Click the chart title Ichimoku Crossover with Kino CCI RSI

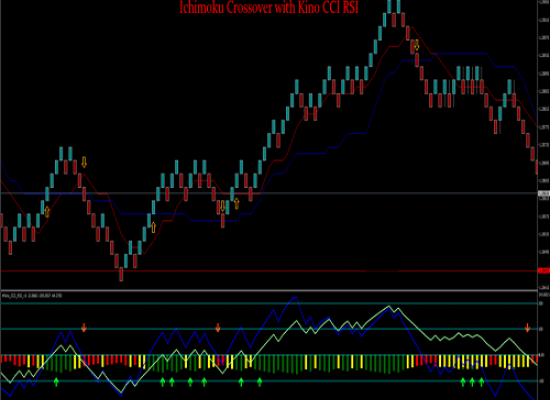tap(269, 7)
